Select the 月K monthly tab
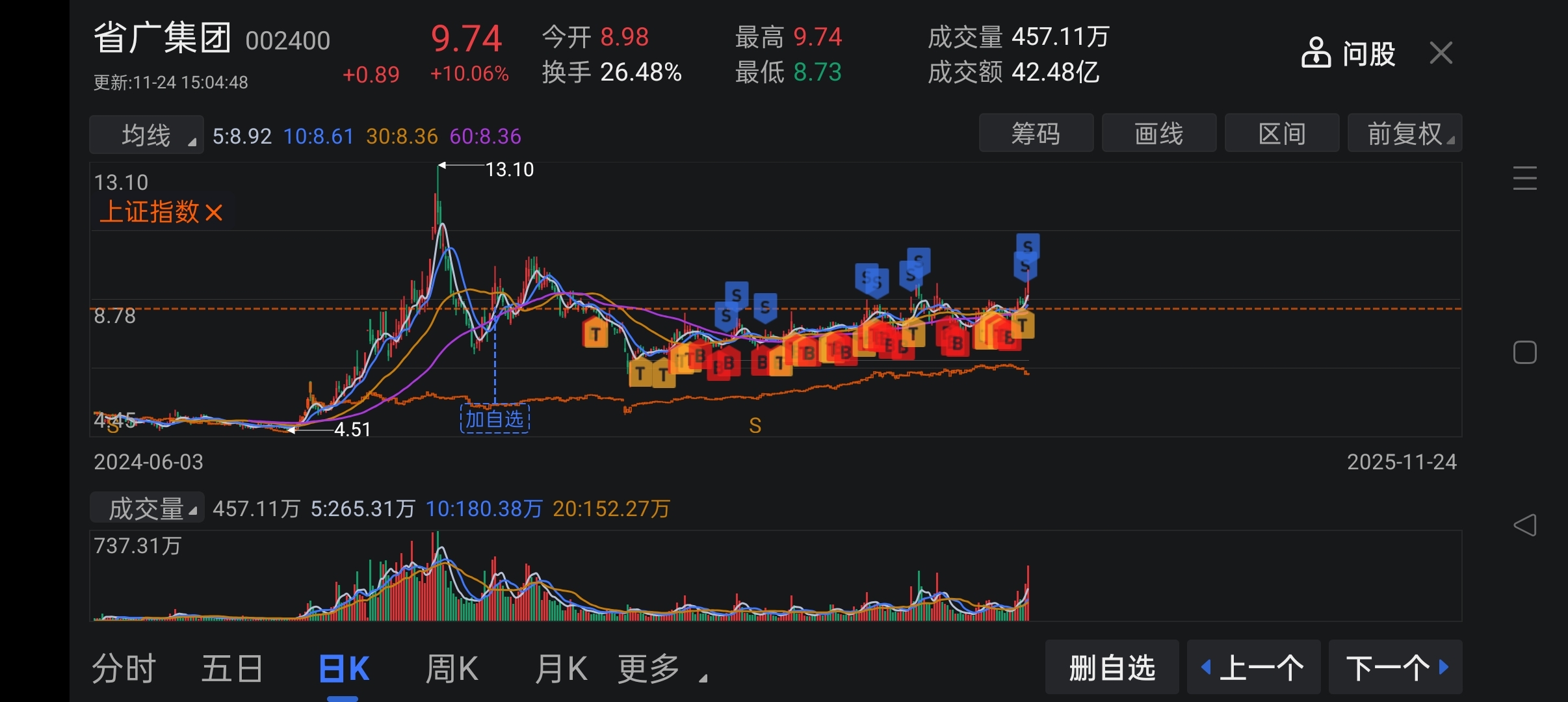The width and height of the screenshot is (1568, 702). pyautogui.click(x=560, y=669)
